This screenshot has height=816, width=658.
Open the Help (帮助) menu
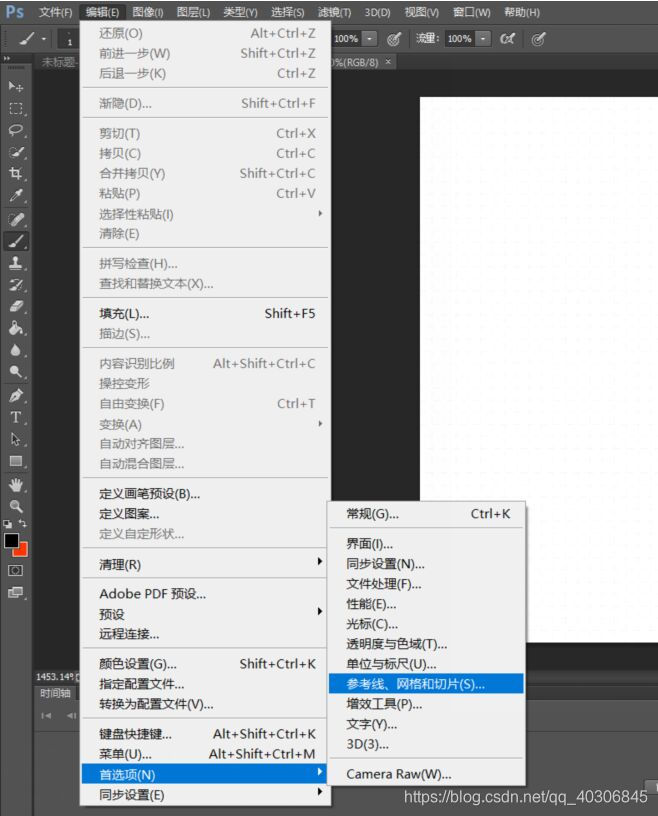(522, 12)
